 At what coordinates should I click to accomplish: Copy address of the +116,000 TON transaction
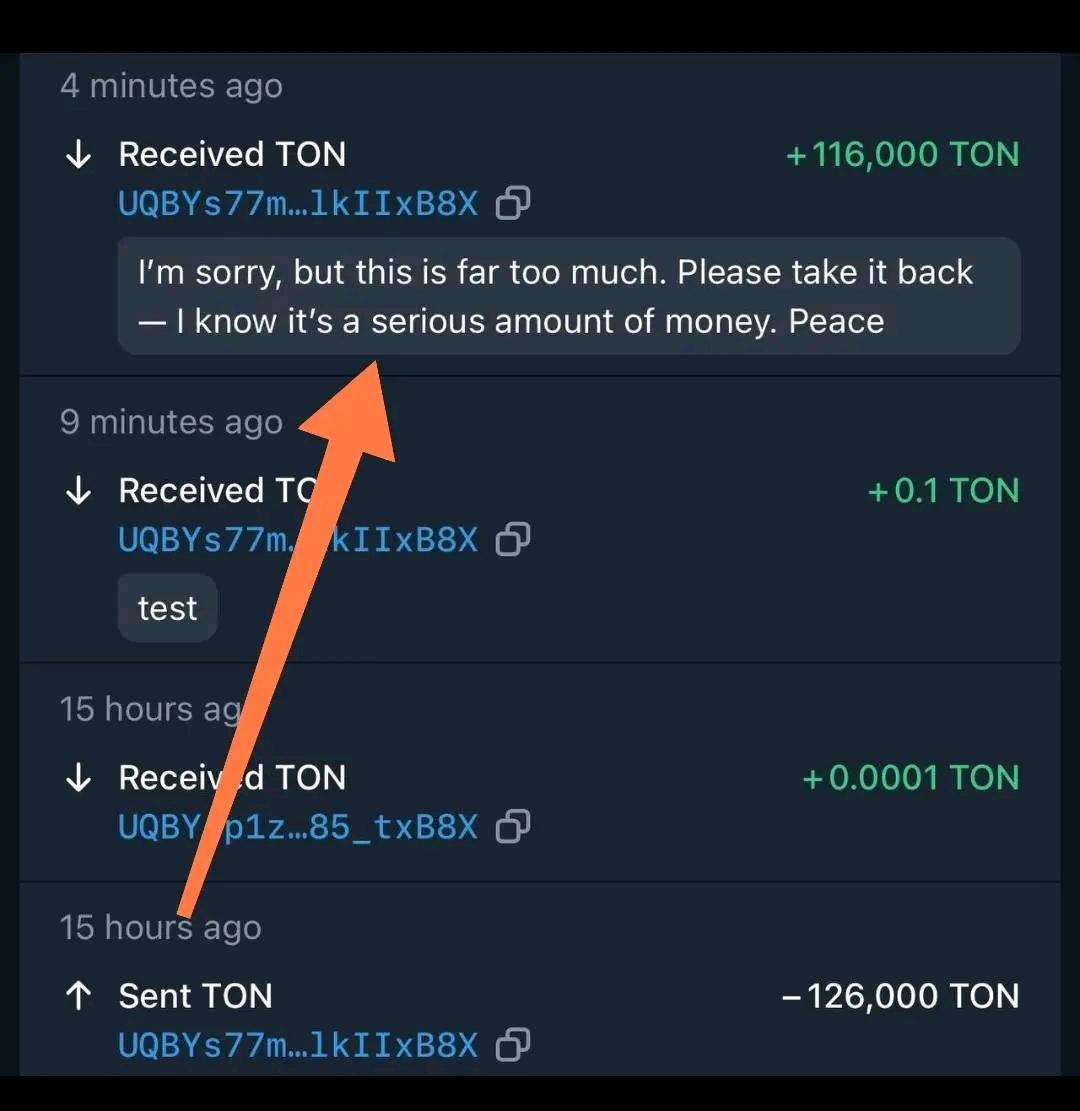[513, 204]
